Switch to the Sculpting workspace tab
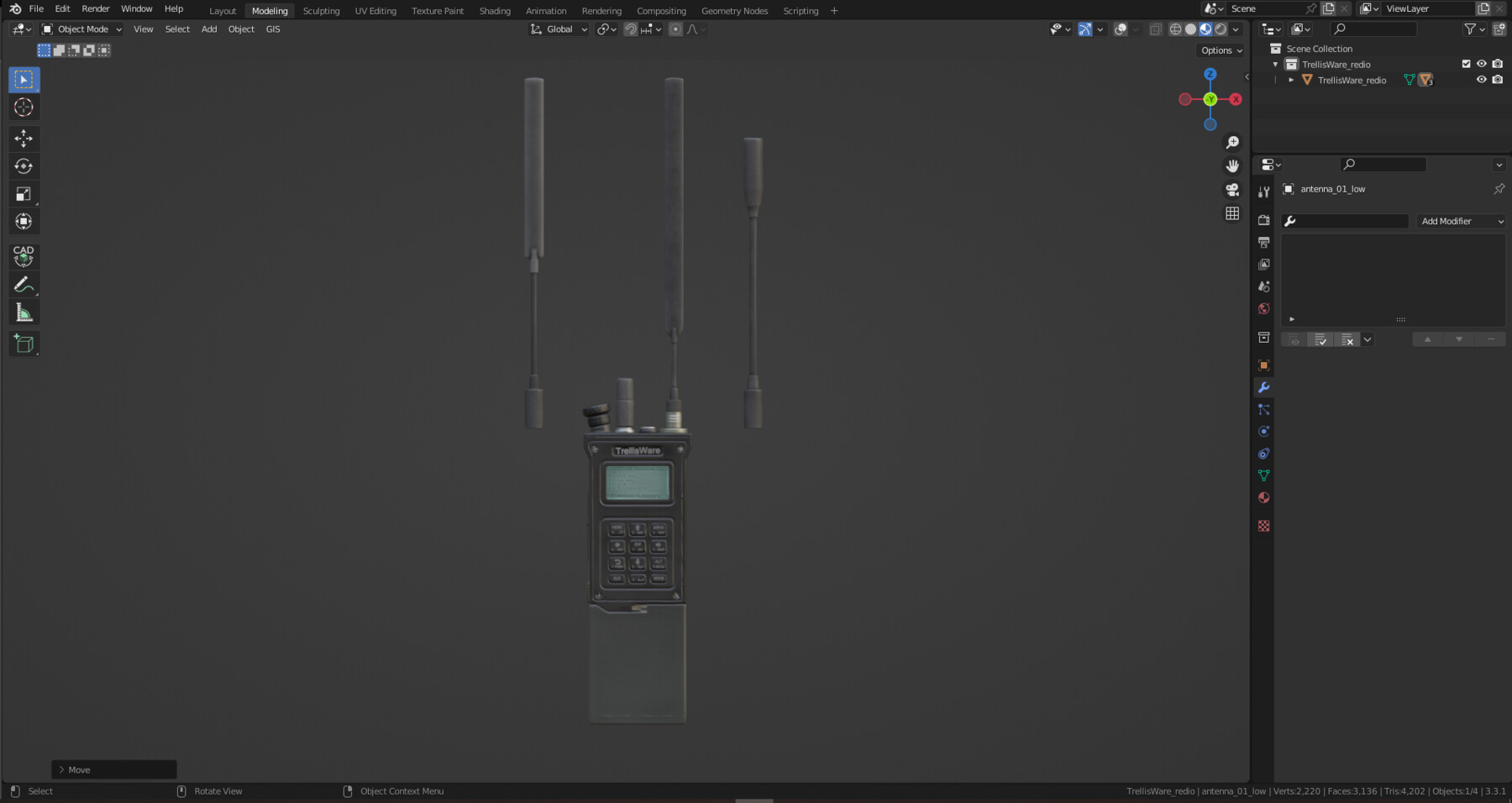1512x803 pixels. click(x=322, y=10)
